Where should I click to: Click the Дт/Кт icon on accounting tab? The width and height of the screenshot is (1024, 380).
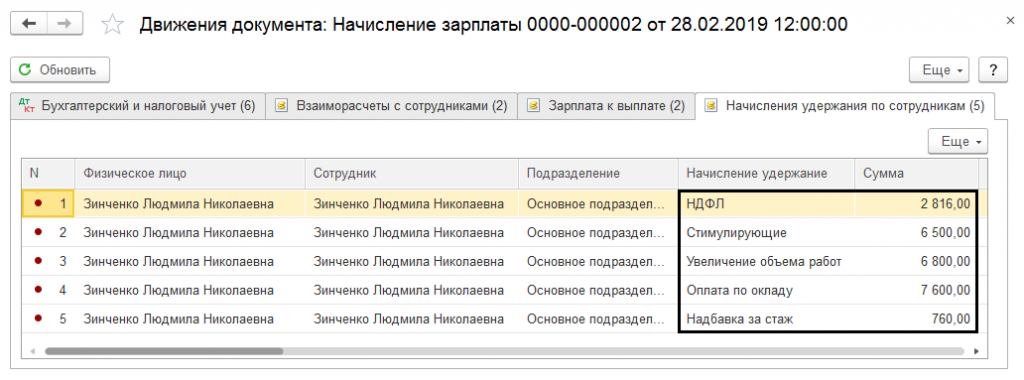point(26,106)
